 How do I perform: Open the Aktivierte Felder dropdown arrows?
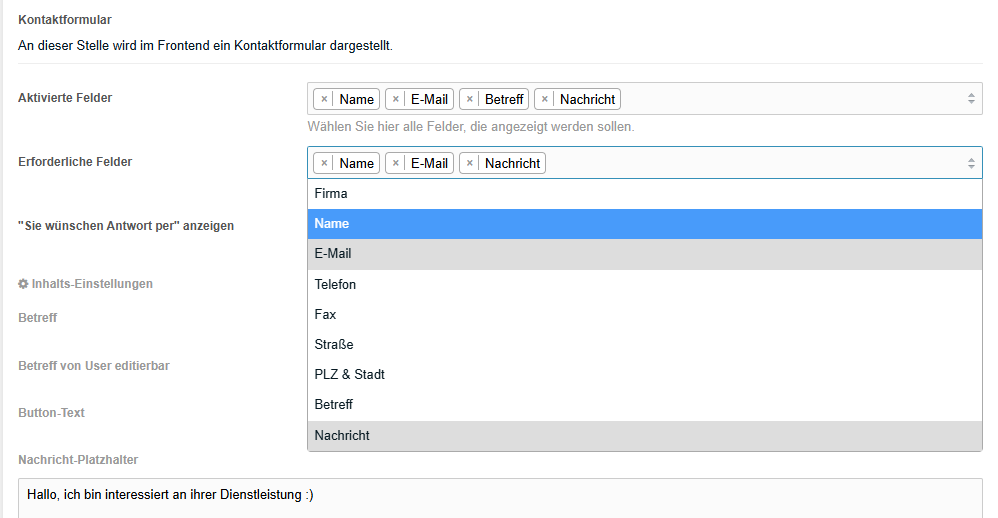tap(971, 99)
